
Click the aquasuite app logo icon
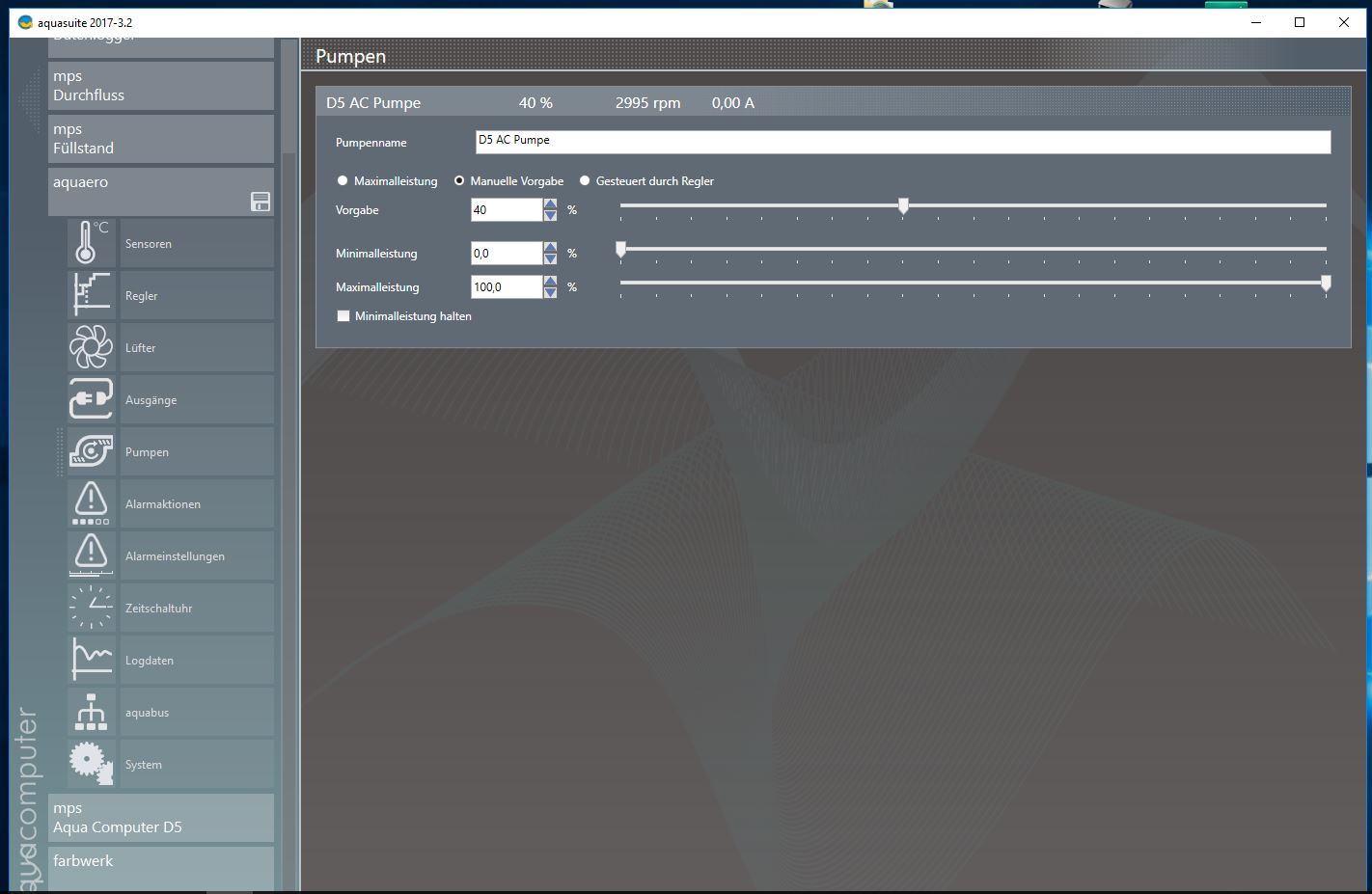click(x=25, y=22)
